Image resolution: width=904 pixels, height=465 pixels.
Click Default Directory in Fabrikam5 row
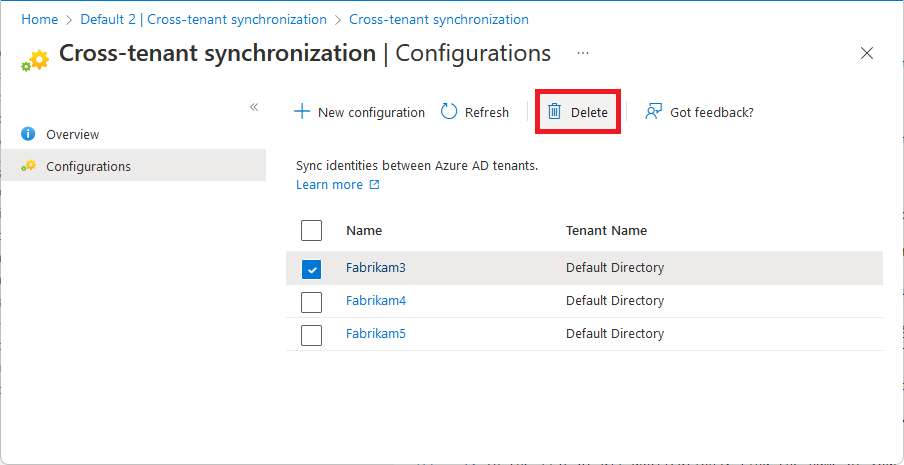pyautogui.click(x=615, y=334)
